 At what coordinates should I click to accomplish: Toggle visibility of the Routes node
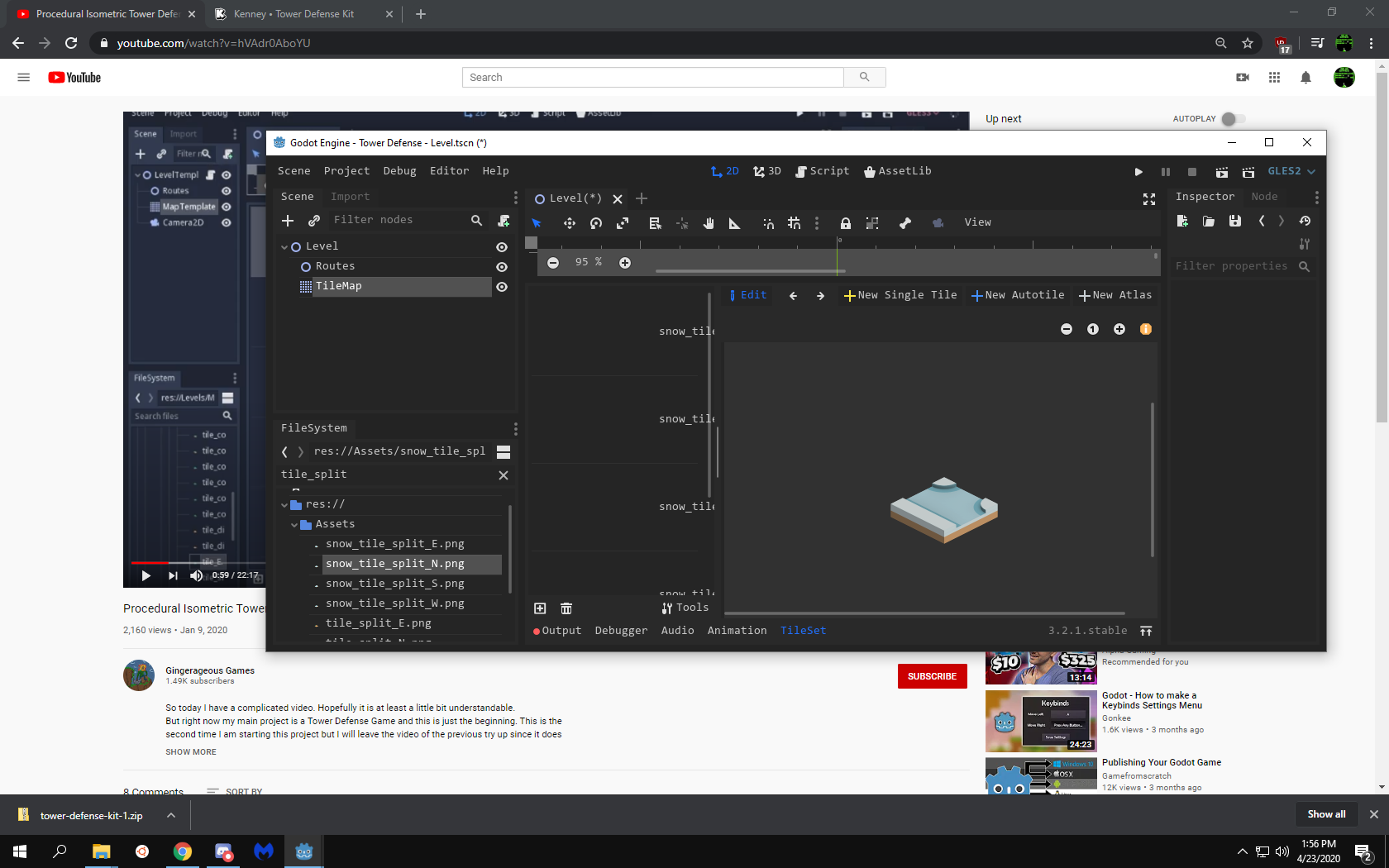(x=501, y=266)
